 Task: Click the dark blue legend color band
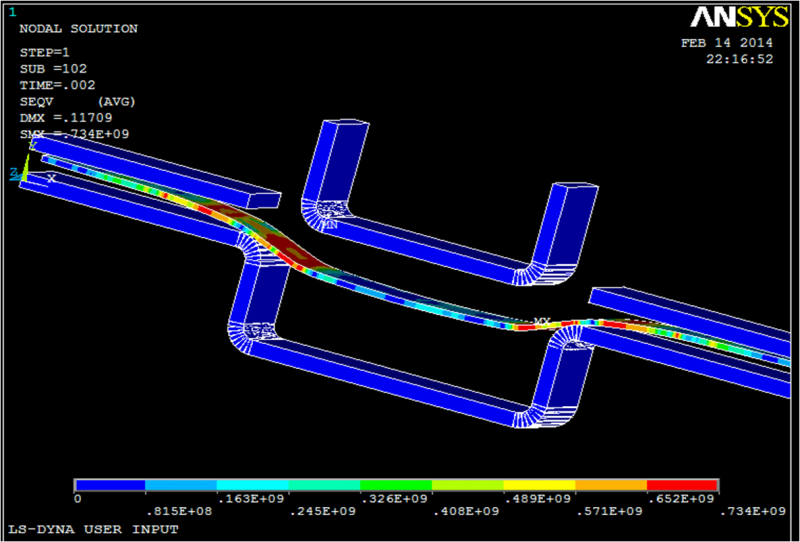[110, 485]
